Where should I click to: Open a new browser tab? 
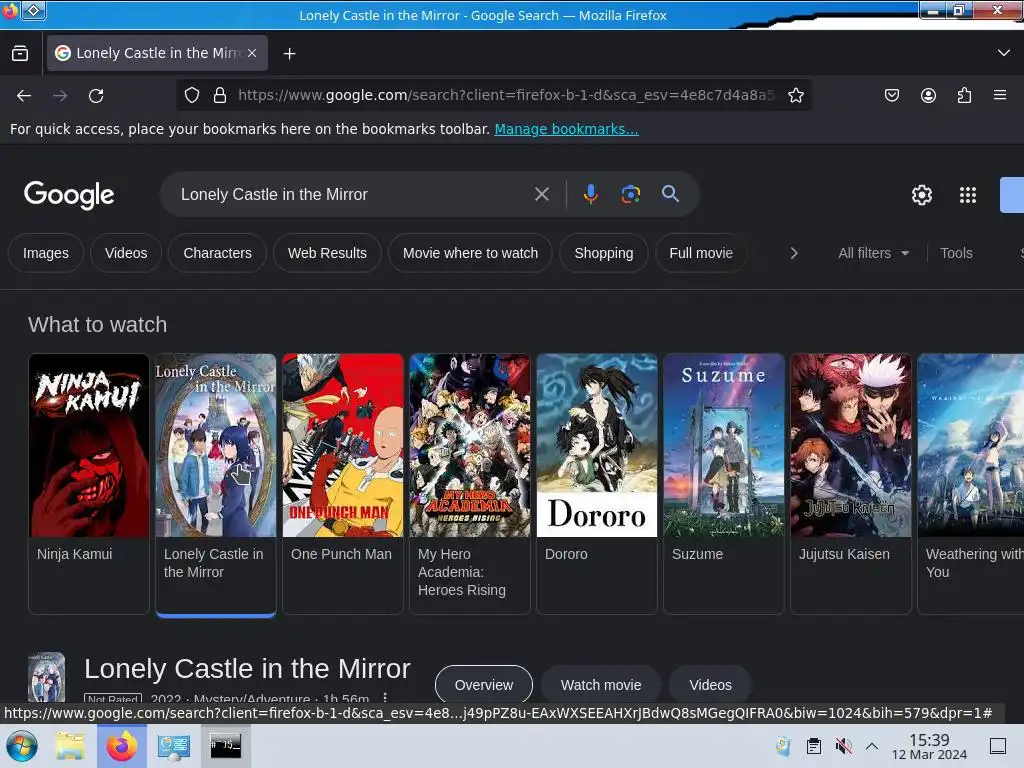click(x=289, y=54)
